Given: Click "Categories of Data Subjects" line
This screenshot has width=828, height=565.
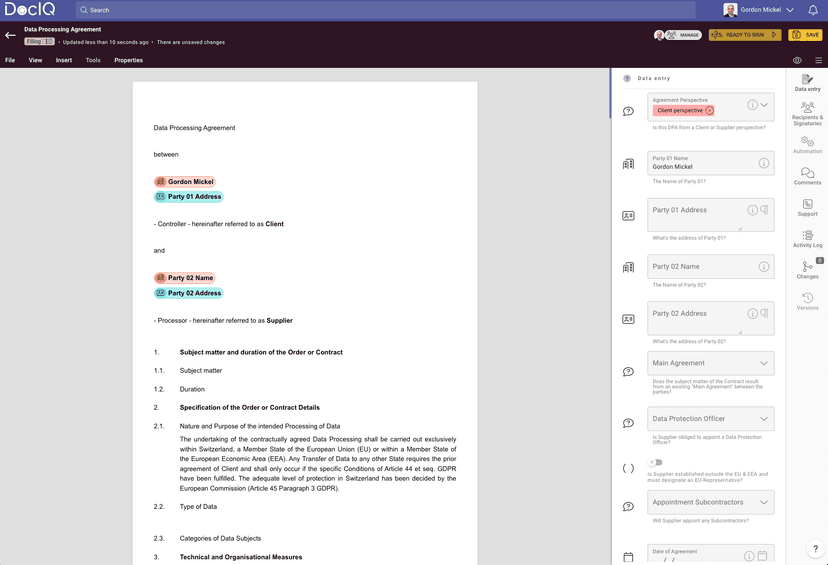Looking at the screenshot, I should [x=220, y=539].
